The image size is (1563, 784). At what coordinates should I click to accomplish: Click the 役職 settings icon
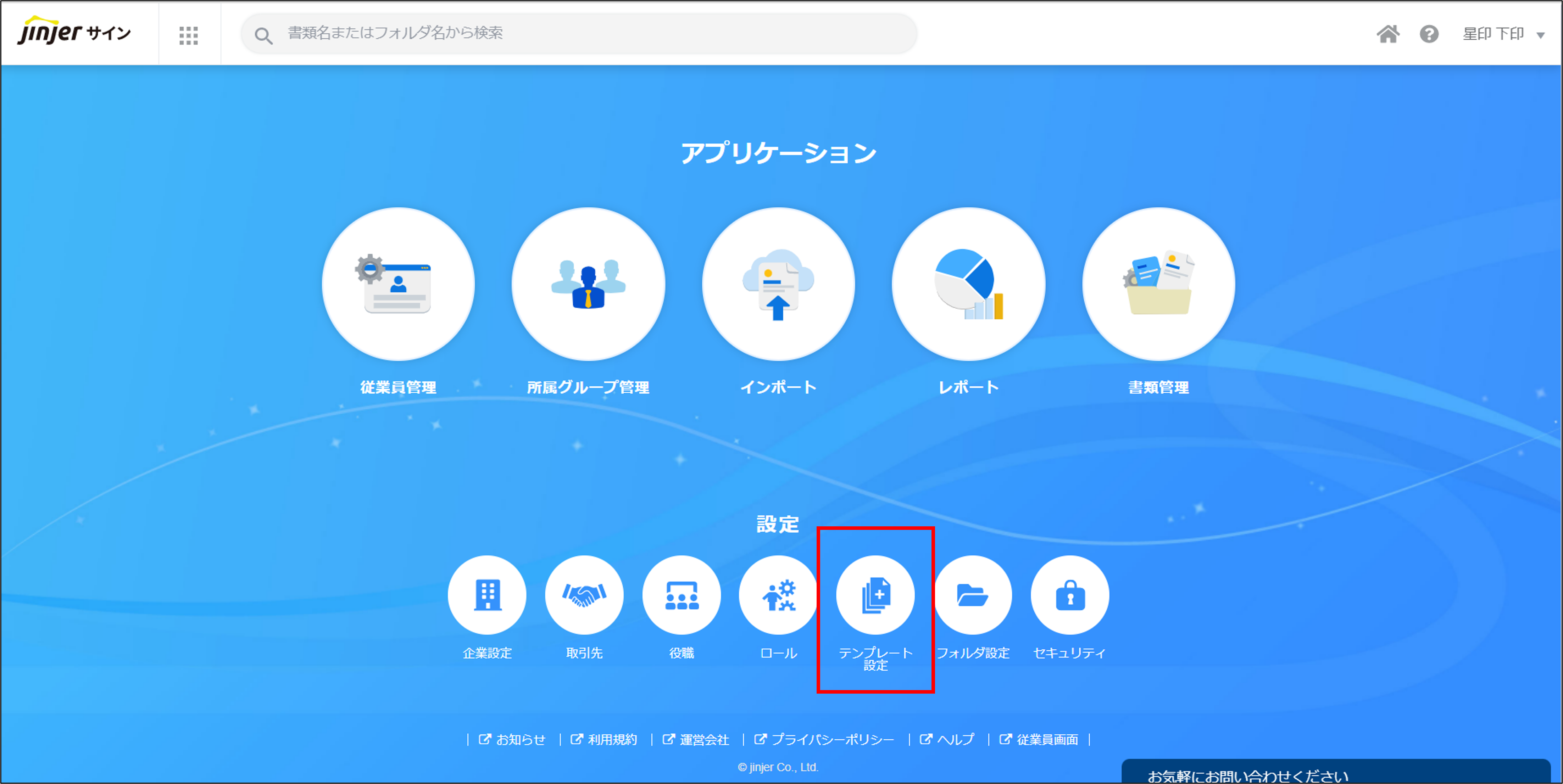682,595
